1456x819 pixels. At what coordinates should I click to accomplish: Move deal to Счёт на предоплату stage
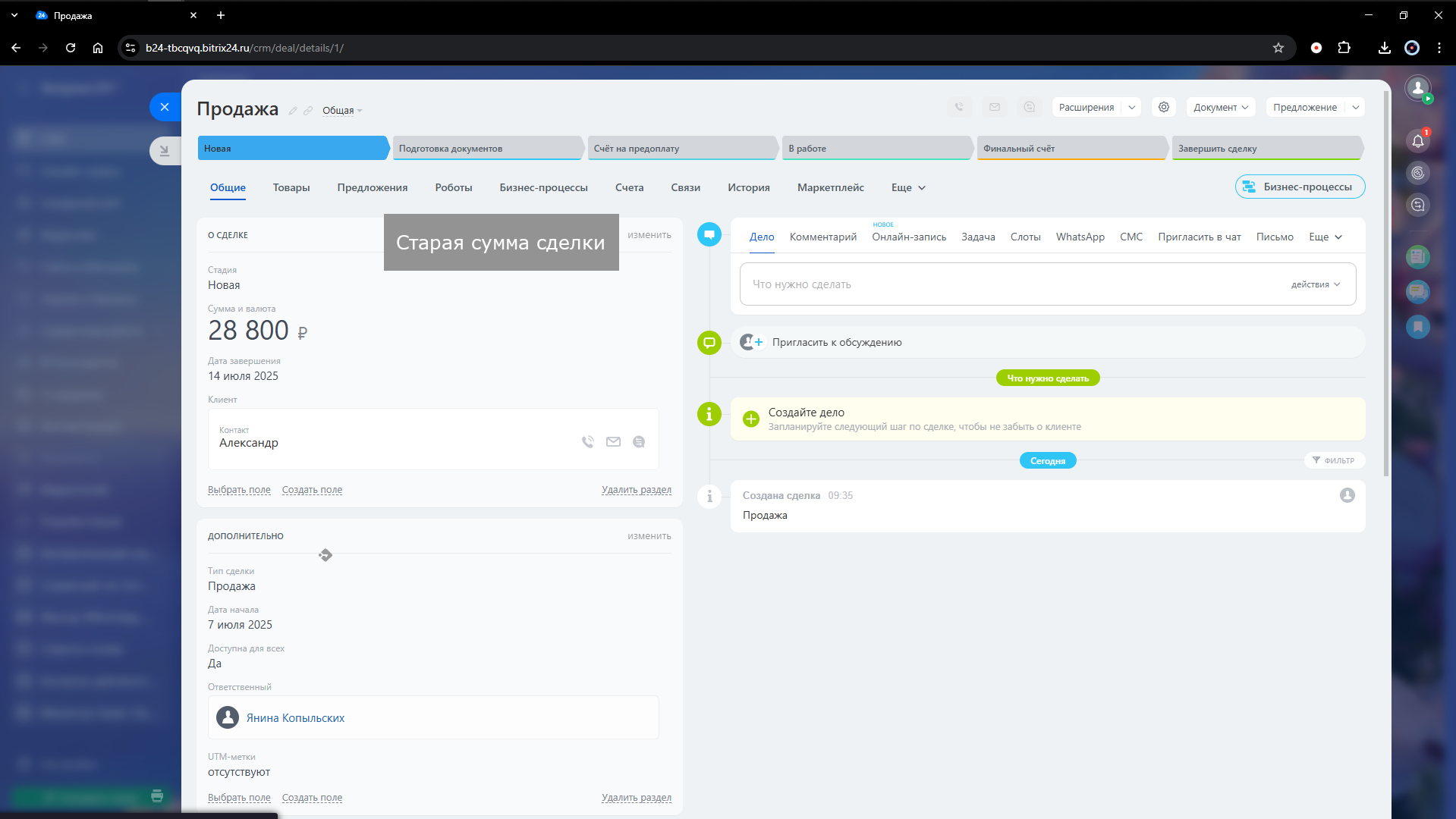click(x=683, y=148)
